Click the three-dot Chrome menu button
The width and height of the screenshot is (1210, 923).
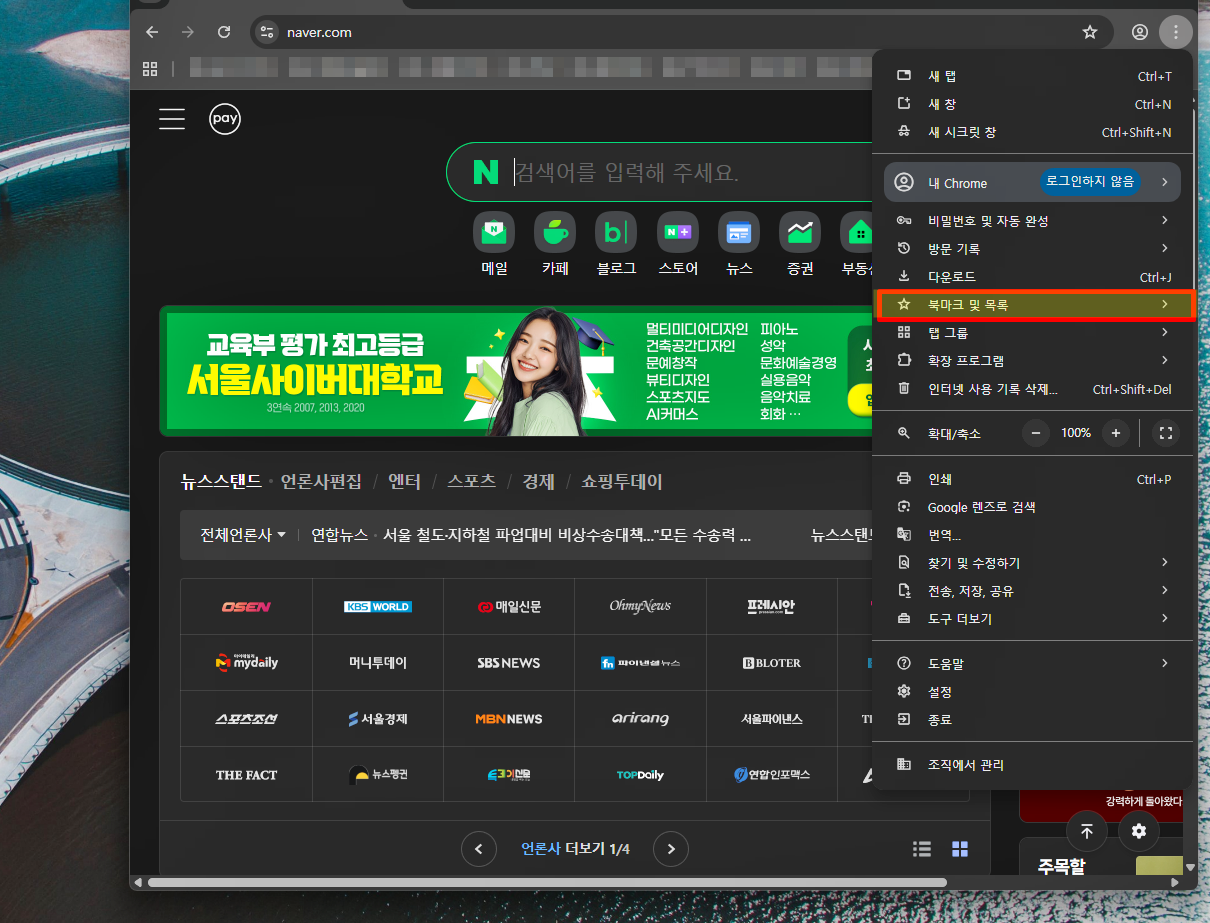pyautogui.click(x=1176, y=32)
